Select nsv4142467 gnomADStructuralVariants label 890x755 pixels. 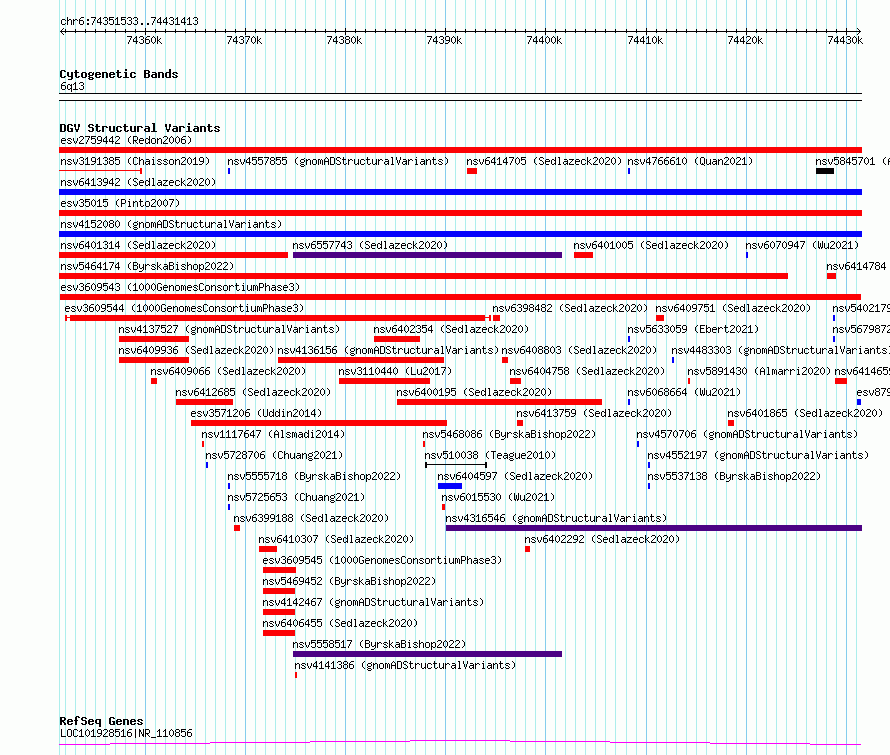click(373, 602)
